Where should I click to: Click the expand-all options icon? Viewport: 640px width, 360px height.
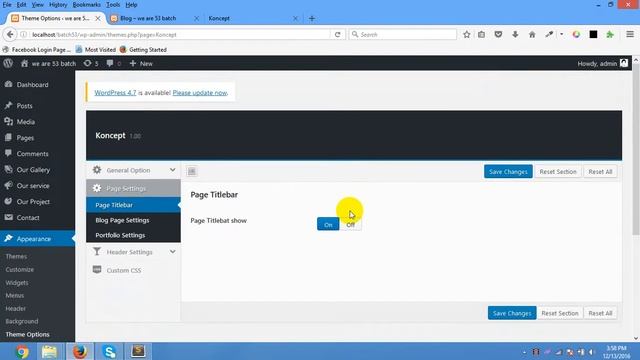192,171
